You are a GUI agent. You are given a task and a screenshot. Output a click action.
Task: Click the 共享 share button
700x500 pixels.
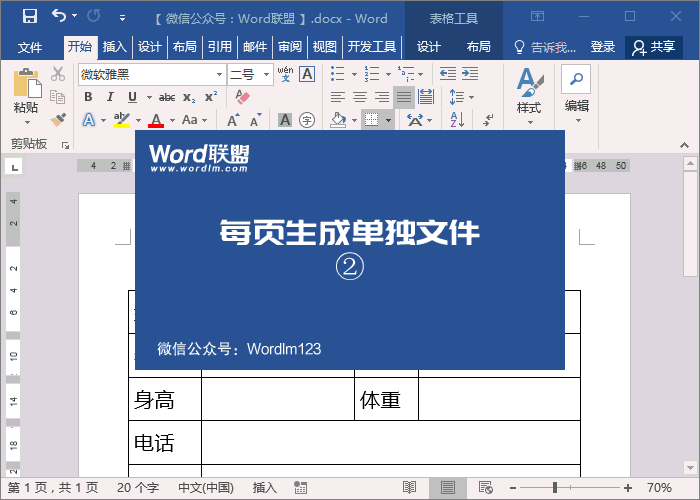coord(654,47)
